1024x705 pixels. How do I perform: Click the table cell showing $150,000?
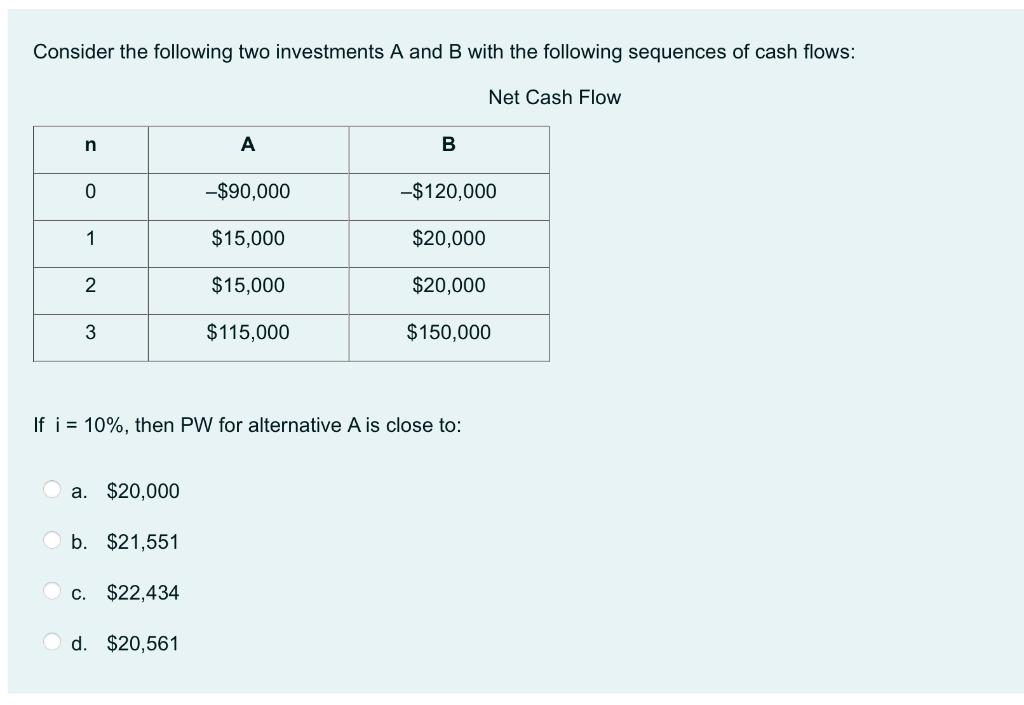click(x=448, y=332)
